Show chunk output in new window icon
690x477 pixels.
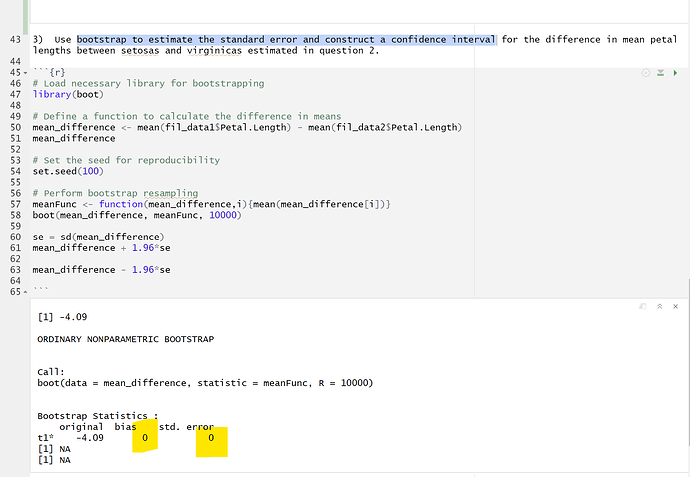pos(643,306)
